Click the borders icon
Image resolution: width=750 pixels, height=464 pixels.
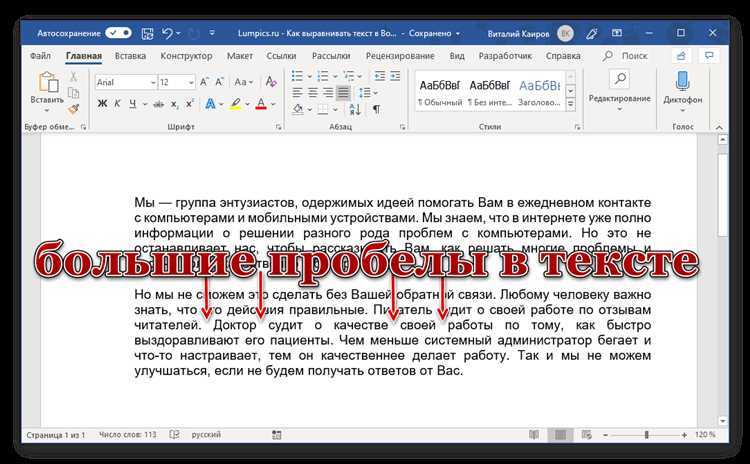tap(323, 110)
